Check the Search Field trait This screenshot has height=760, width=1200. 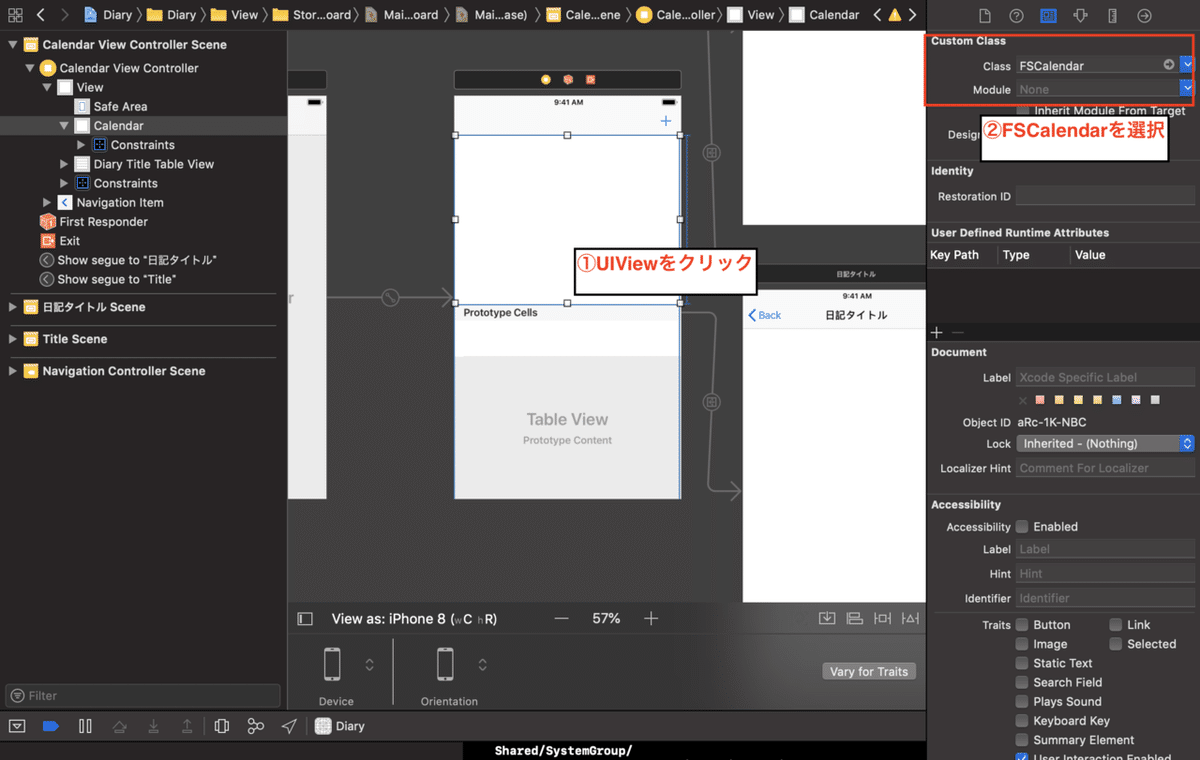1022,682
